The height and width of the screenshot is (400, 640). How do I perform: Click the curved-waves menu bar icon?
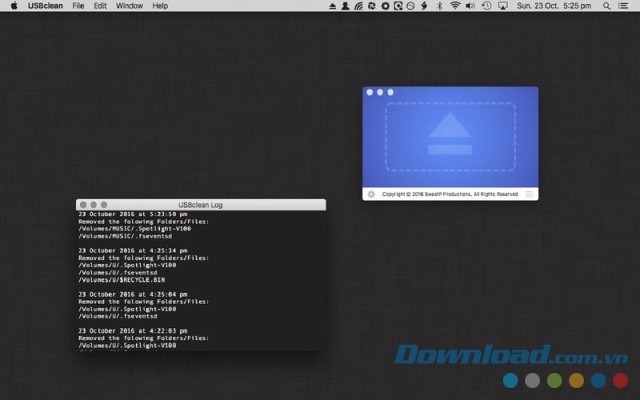358,6
